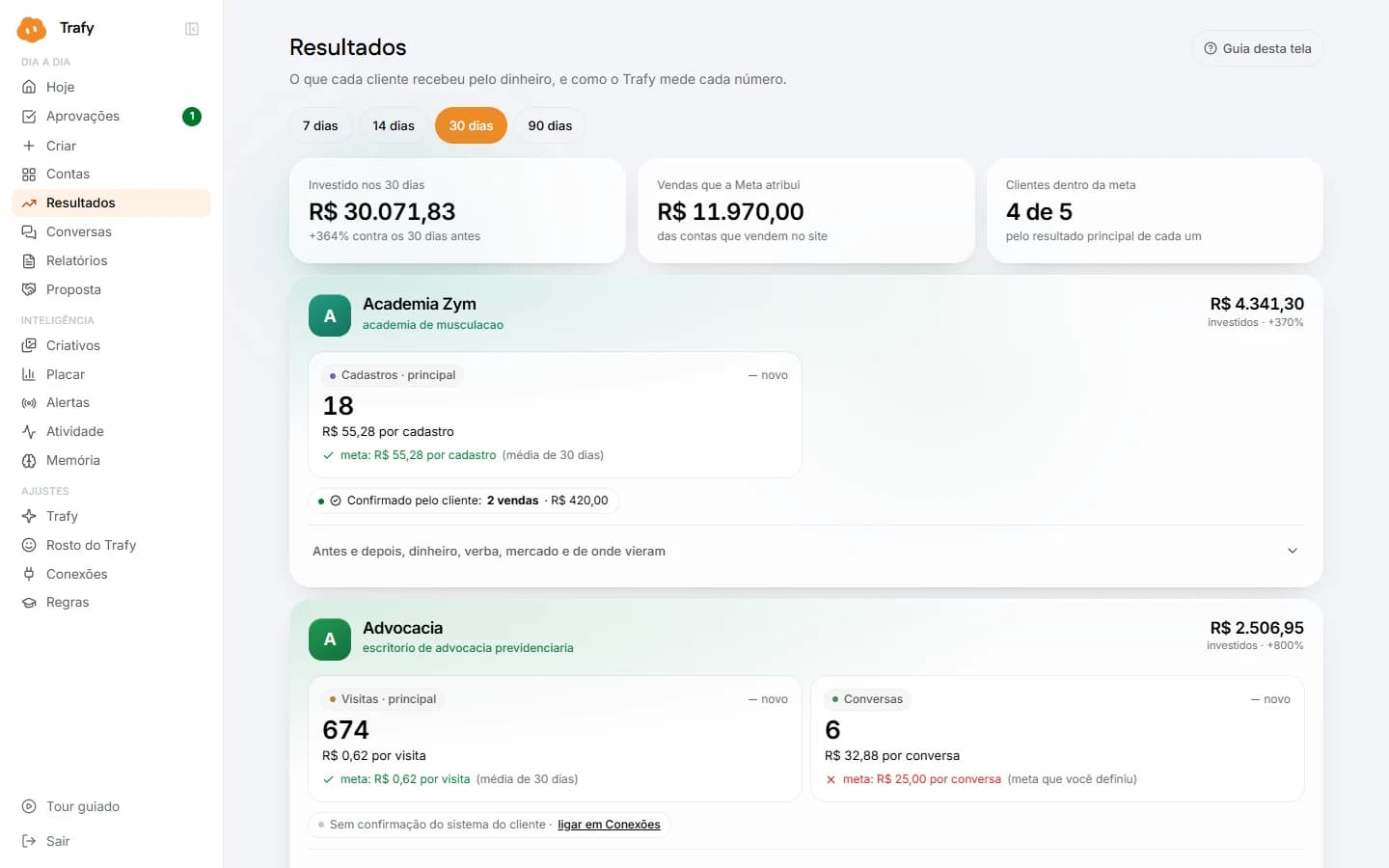Click the Academia Zym avatar tile
1389x868 pixels.
point(330,315)
